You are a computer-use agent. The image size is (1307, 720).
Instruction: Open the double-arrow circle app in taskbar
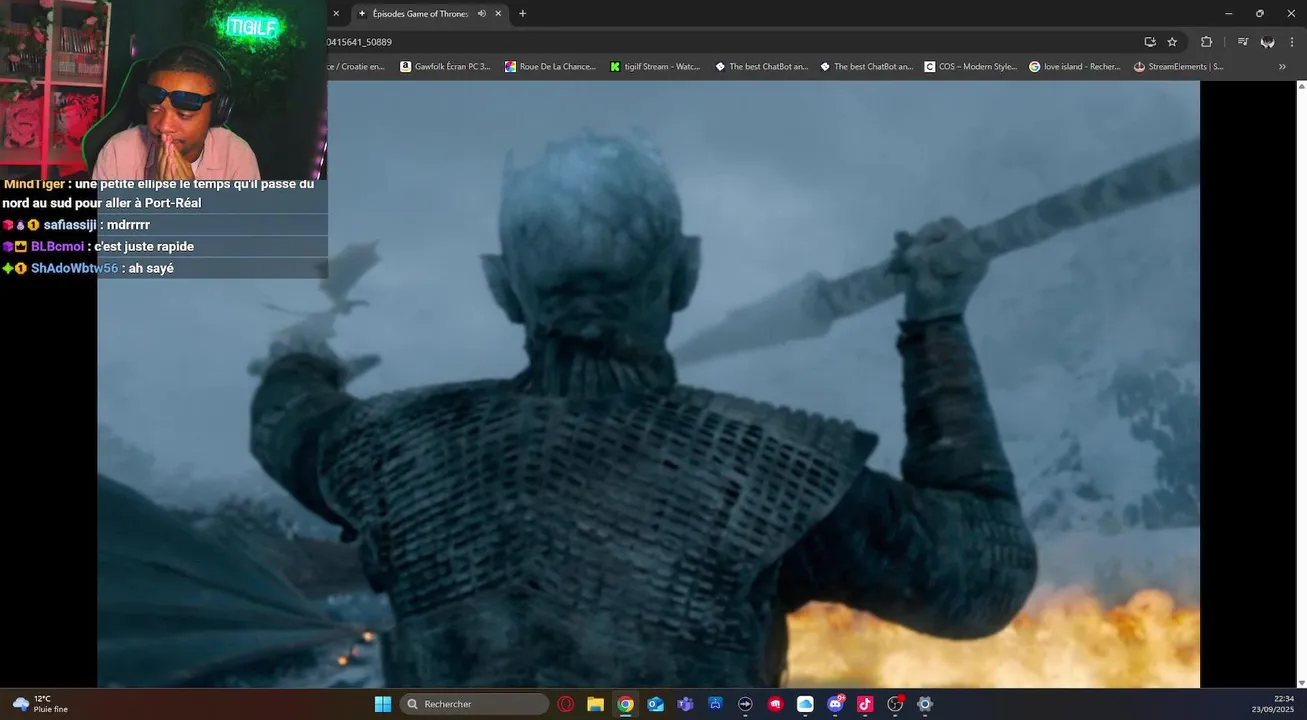coord(745,704)
